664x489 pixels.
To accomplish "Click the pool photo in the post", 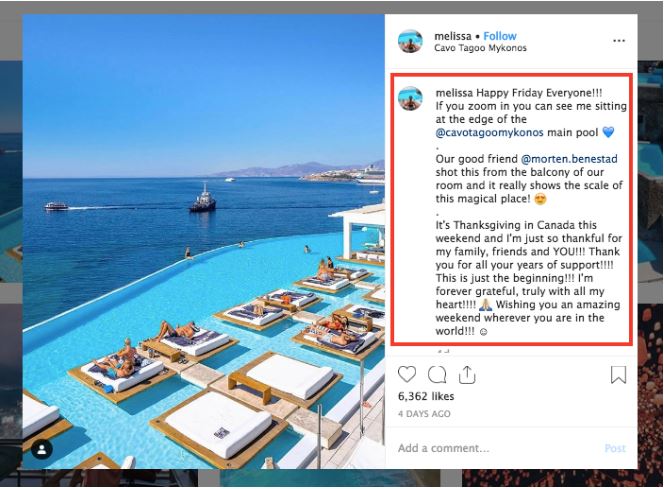I will [x=204, y=241].
